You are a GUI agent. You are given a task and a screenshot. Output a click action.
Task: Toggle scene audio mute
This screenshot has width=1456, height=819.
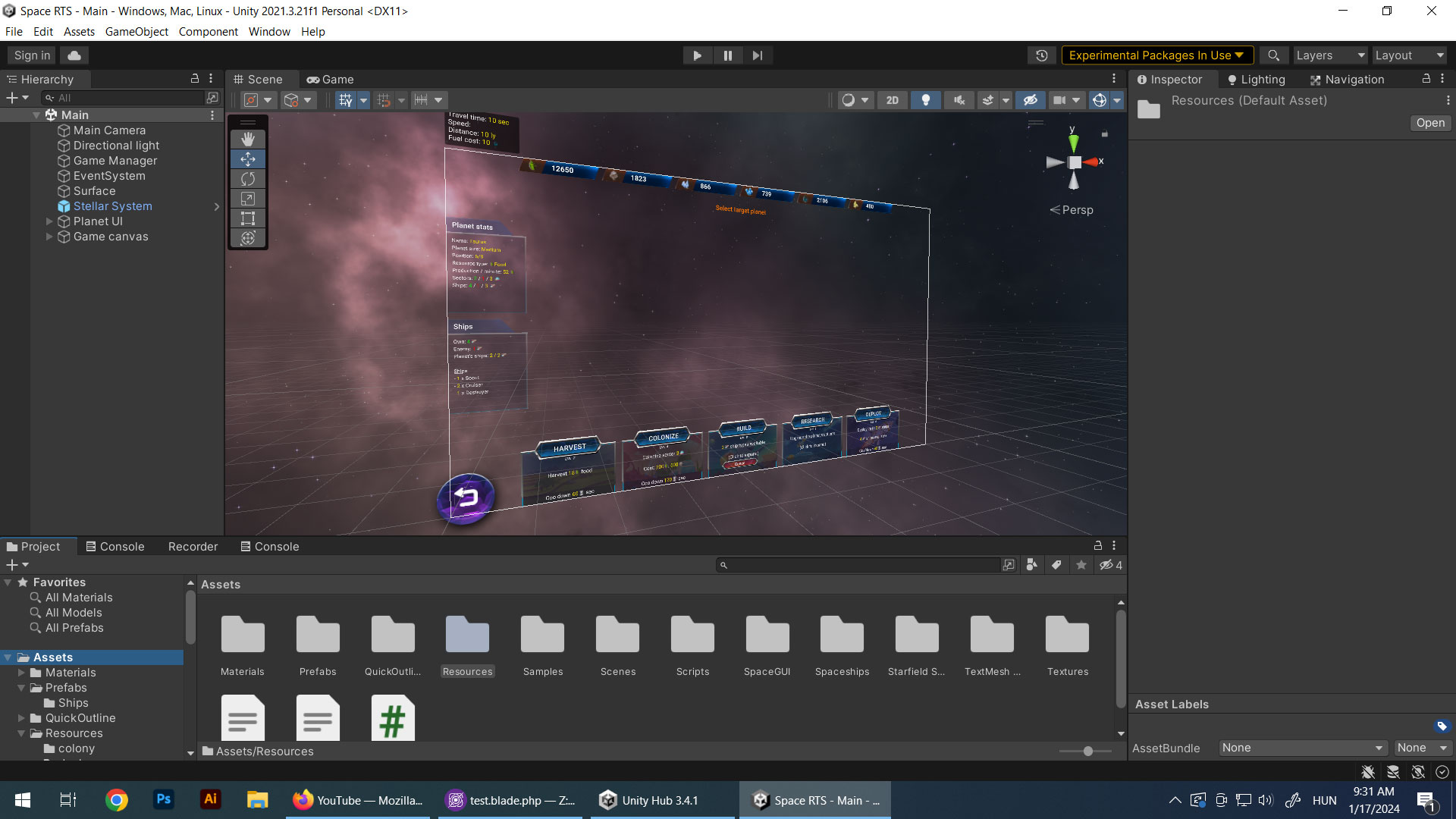959,100
